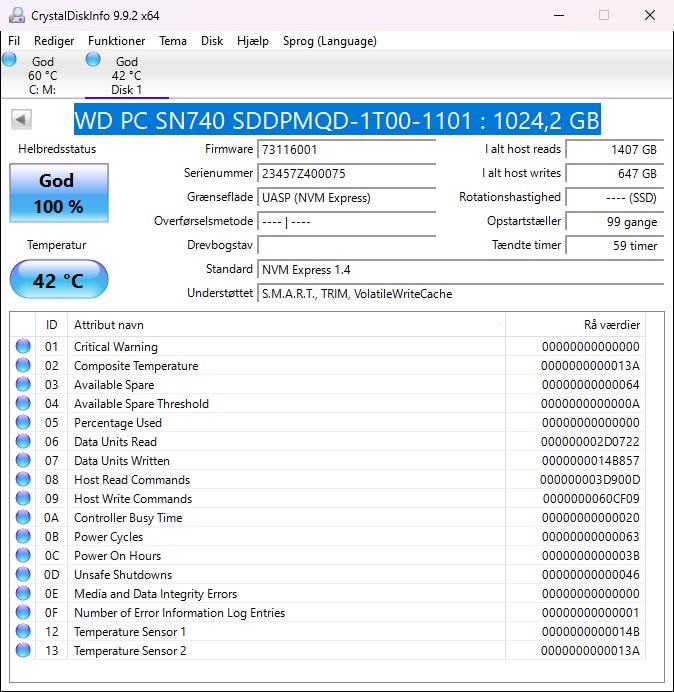Minimize the CrystalDiskInfo window
This screenshot has height=692, width=674.
coord(559,15)
